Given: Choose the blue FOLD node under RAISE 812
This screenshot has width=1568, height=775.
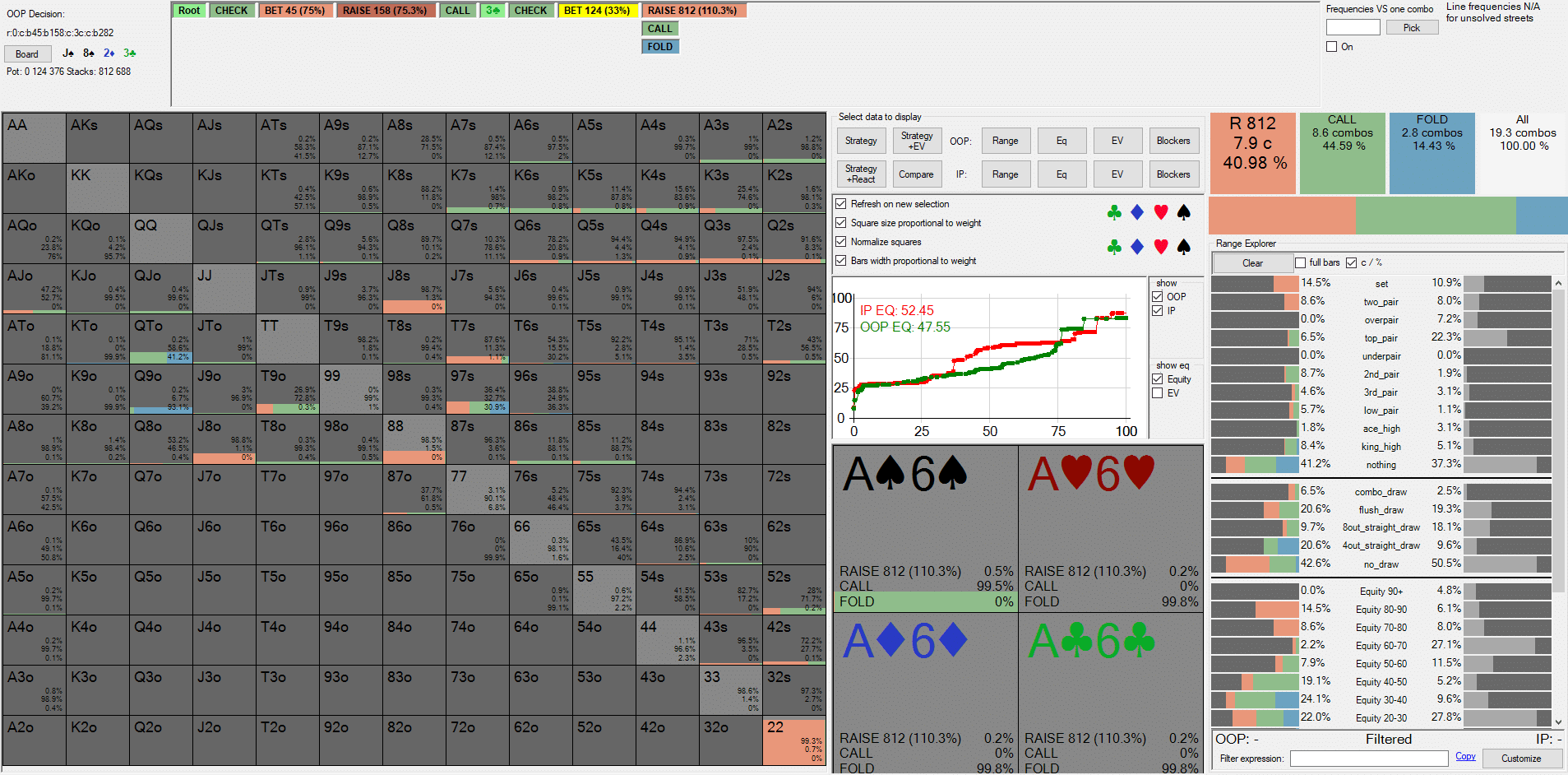Looking at the screenshot, I should pos(659,47).
